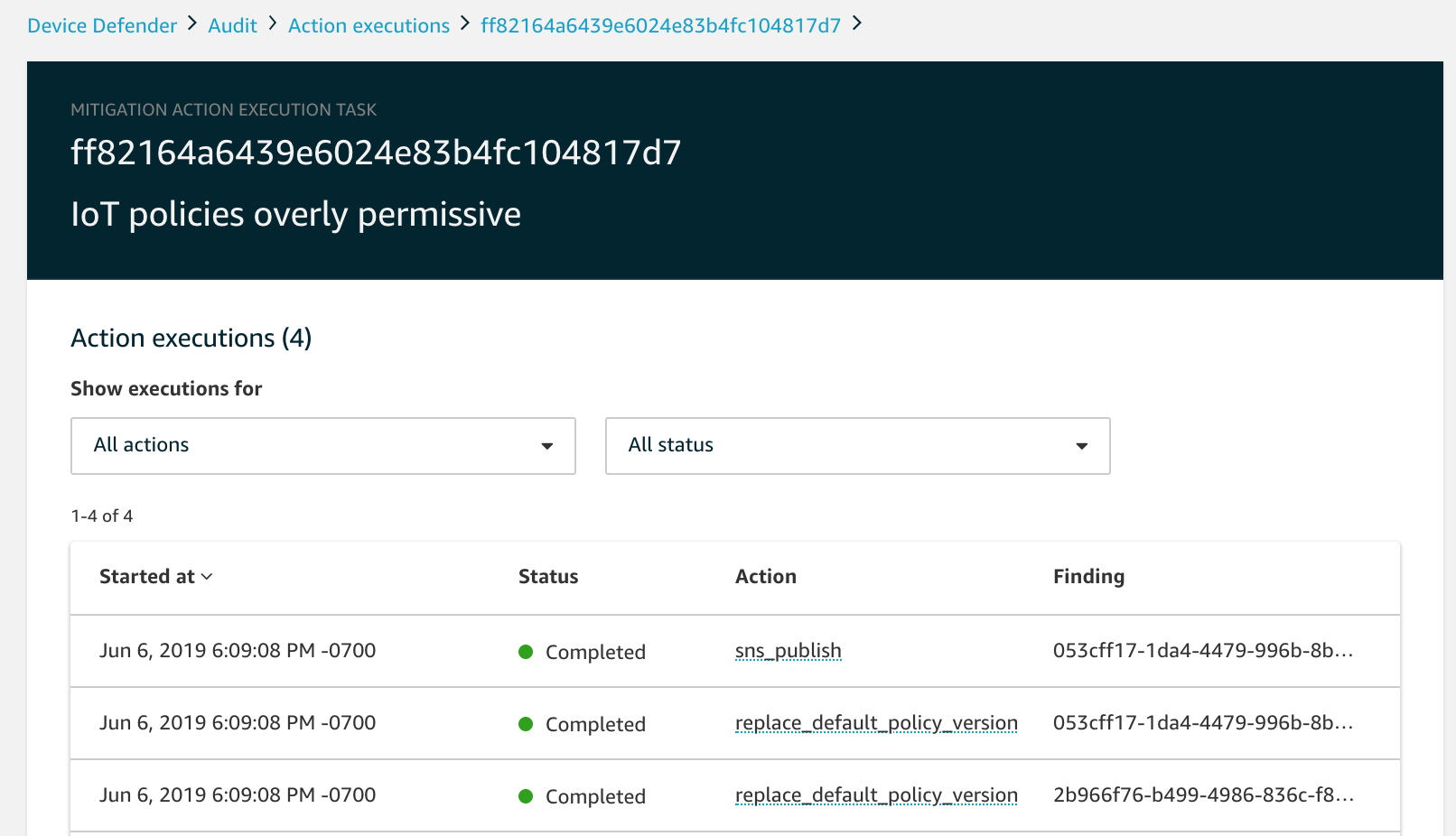Click chevron right after Audit breadcrumb
Screen dimensions: 1456x836
(272, 24)
